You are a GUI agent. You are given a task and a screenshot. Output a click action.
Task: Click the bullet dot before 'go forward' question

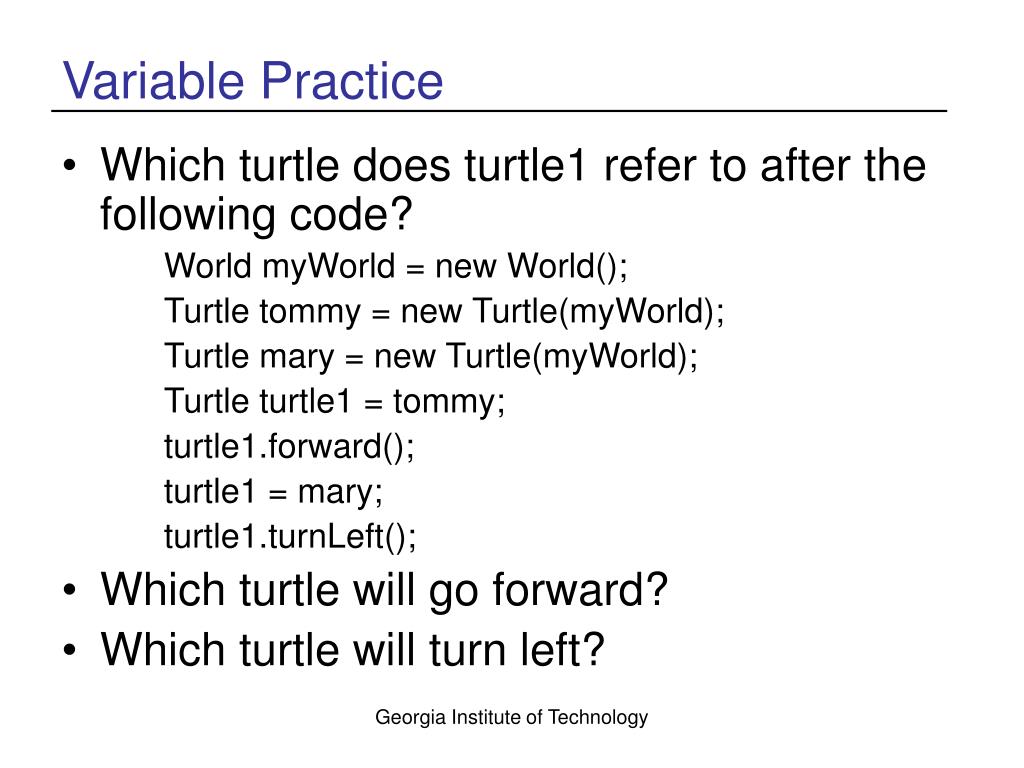pyautogui.click(x=70, y=591)
